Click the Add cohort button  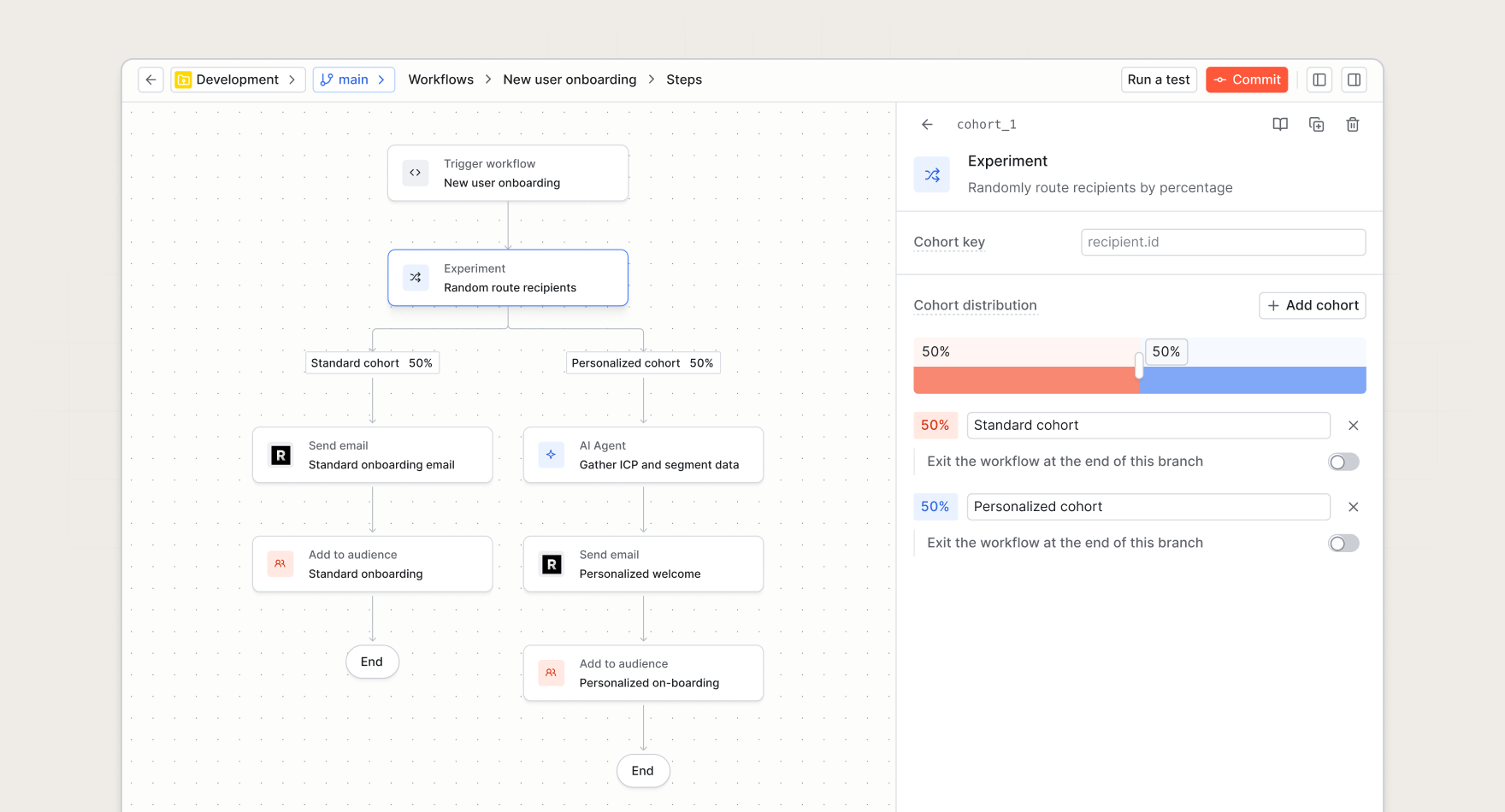tap(1312, 305)
